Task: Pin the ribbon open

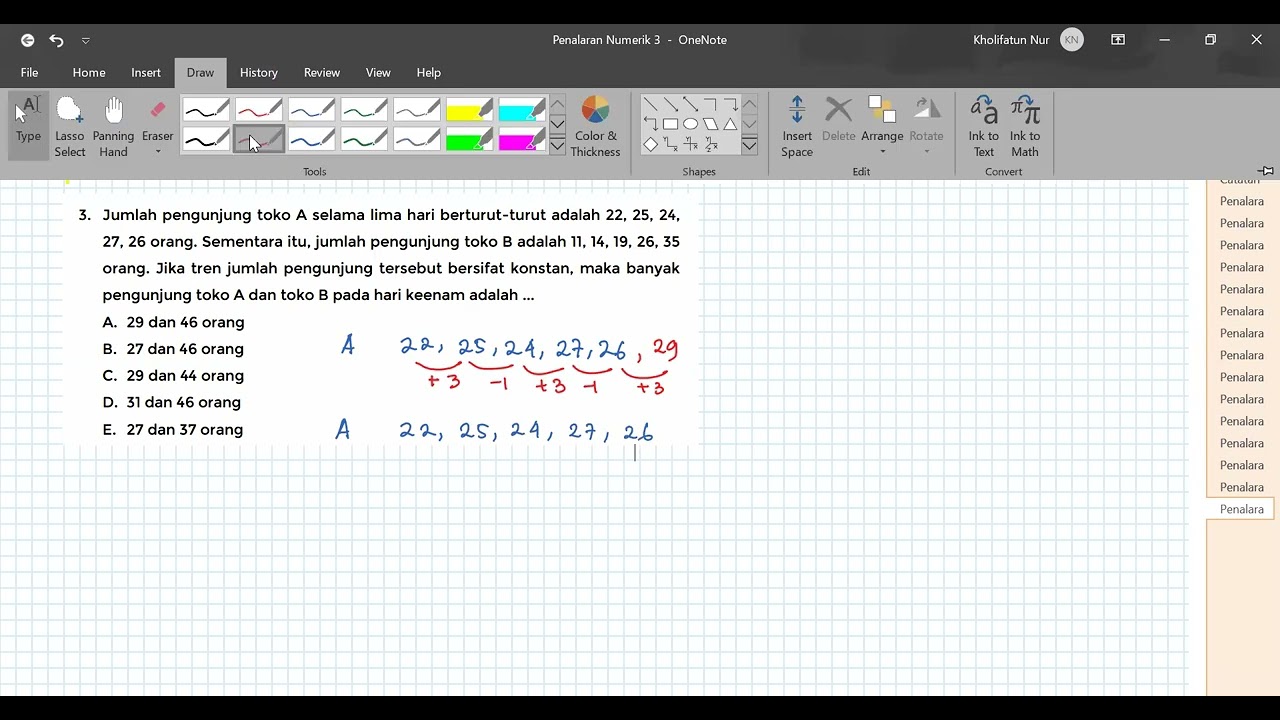Action: [1267, 171]
